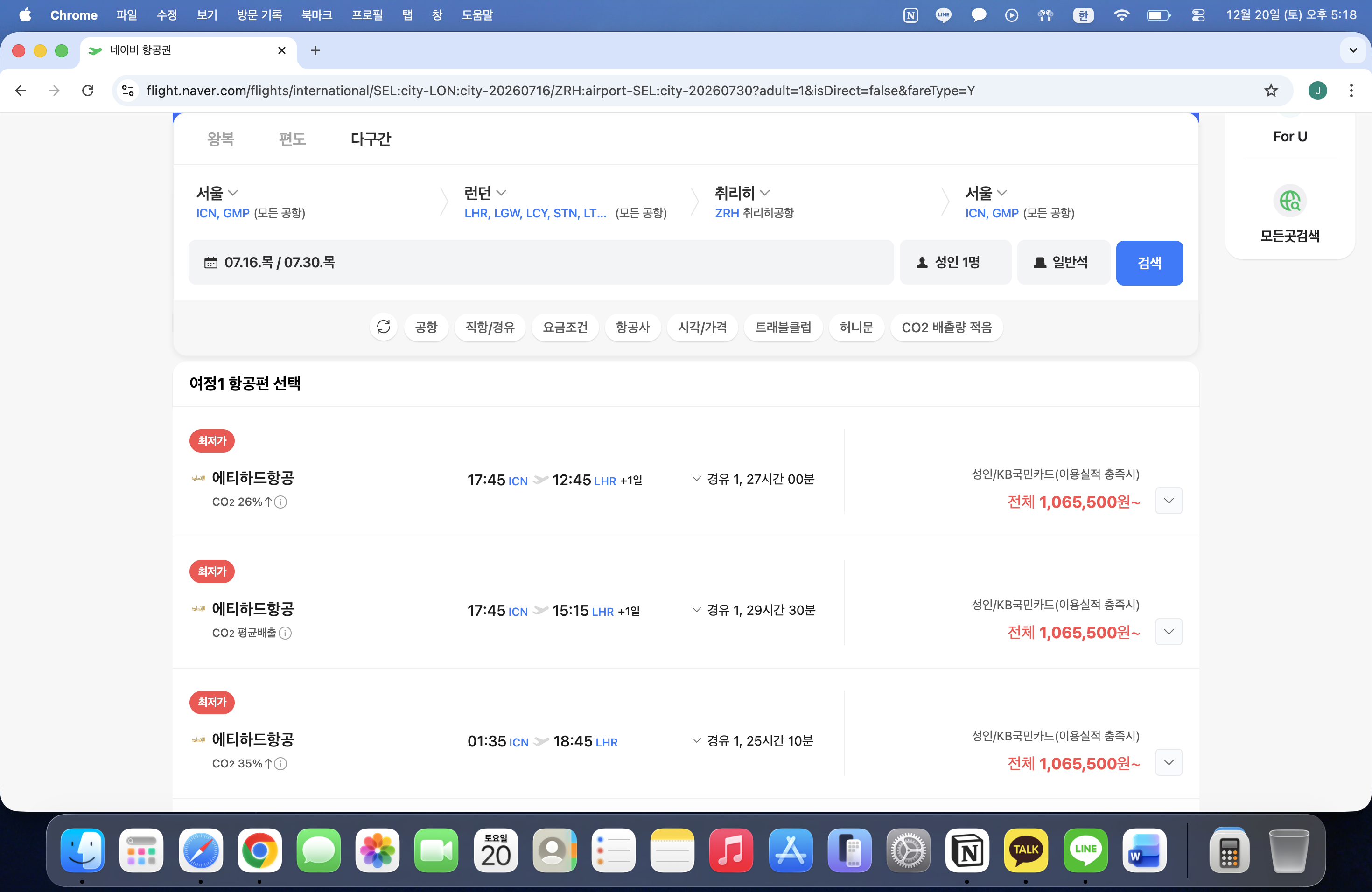The image size is (1372, 892).
Task: Open 런던 city dropdown
Action: (485, 193)
